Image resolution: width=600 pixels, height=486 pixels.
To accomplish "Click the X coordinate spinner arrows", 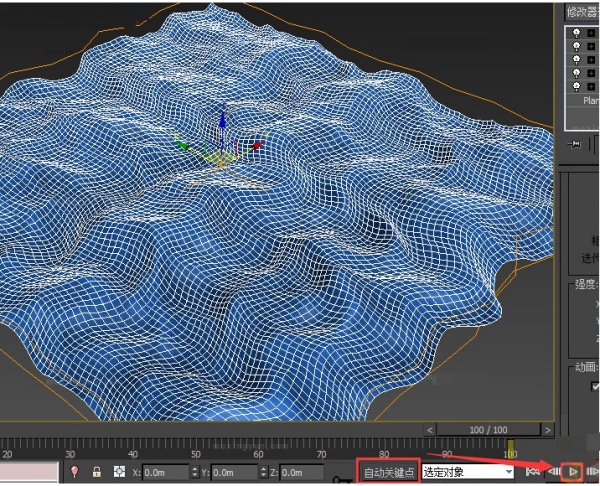I will (195, 472).
